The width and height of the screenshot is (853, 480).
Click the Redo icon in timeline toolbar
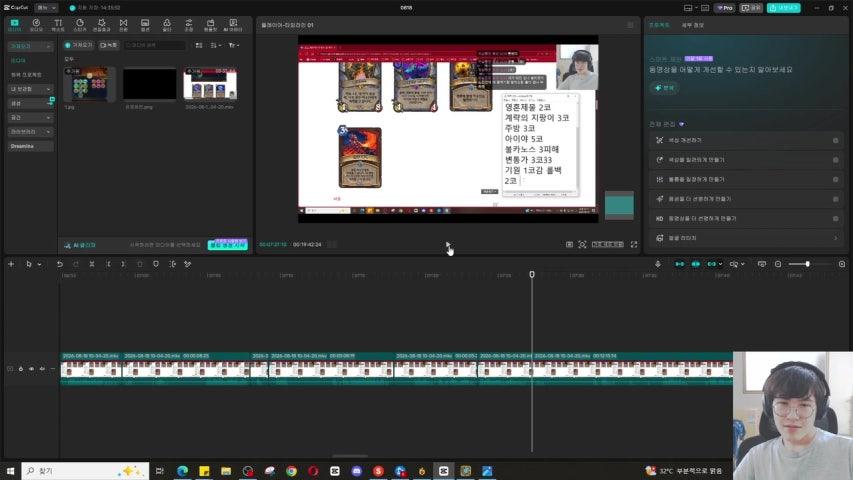pyautogui.click(x=76, y=264)
